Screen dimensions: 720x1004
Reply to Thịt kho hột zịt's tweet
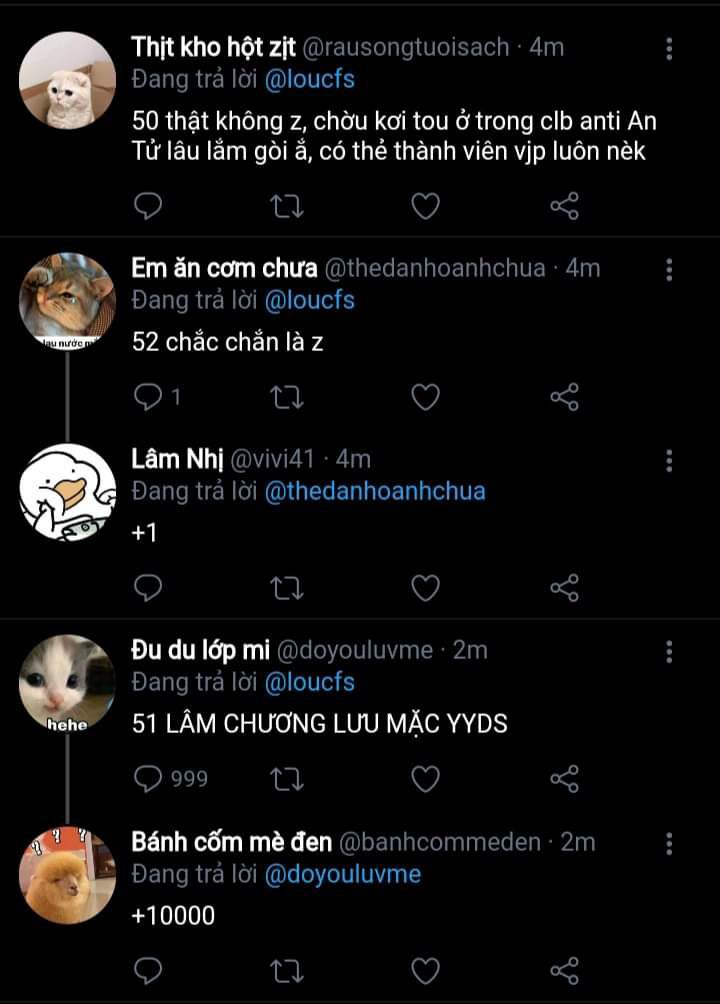tap(148, 206)
